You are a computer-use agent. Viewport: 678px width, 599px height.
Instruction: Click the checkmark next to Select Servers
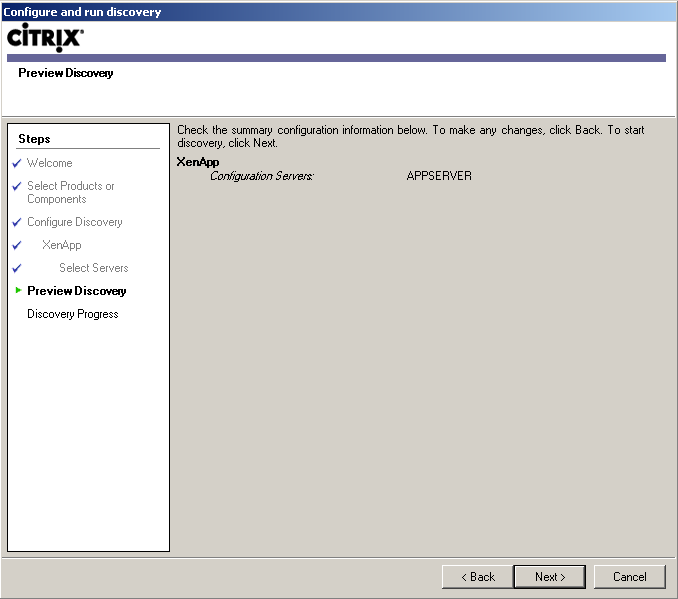click(x=17, y=268)
